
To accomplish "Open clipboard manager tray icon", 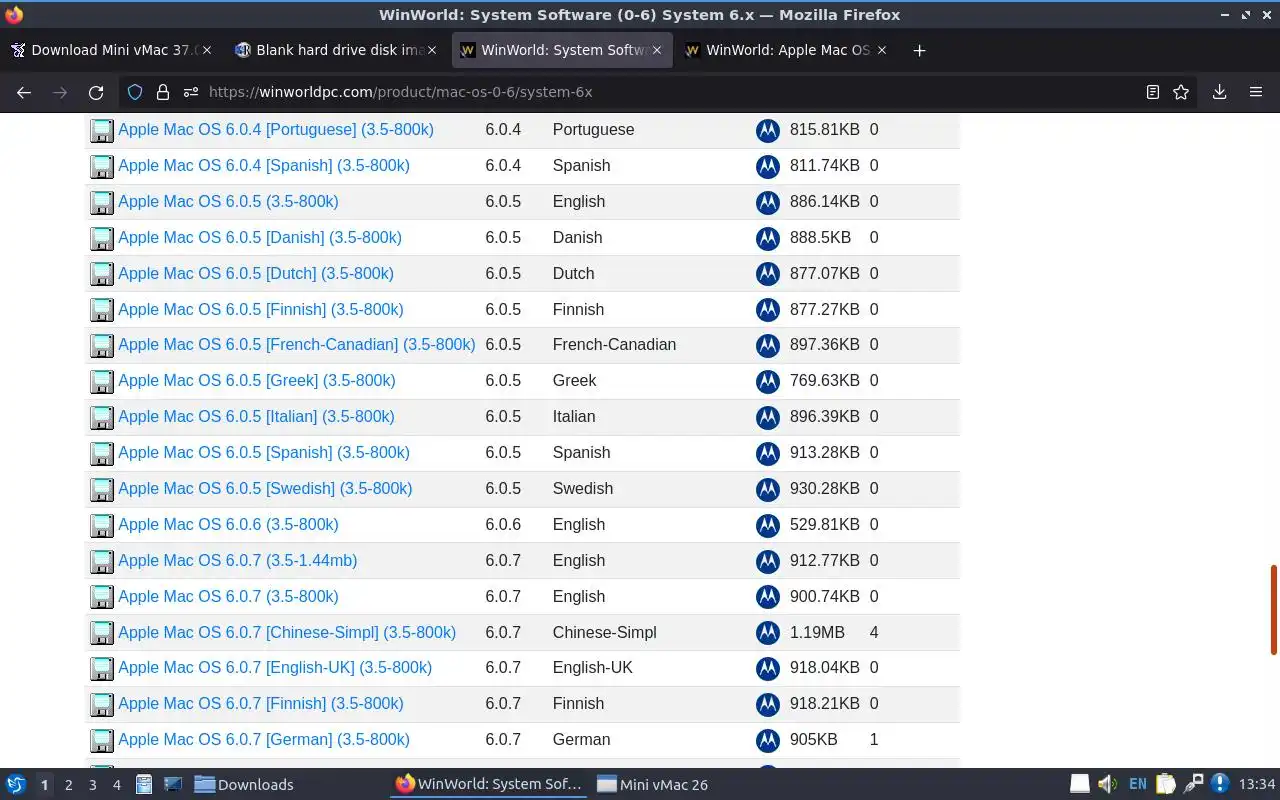I will [1166, 785].
